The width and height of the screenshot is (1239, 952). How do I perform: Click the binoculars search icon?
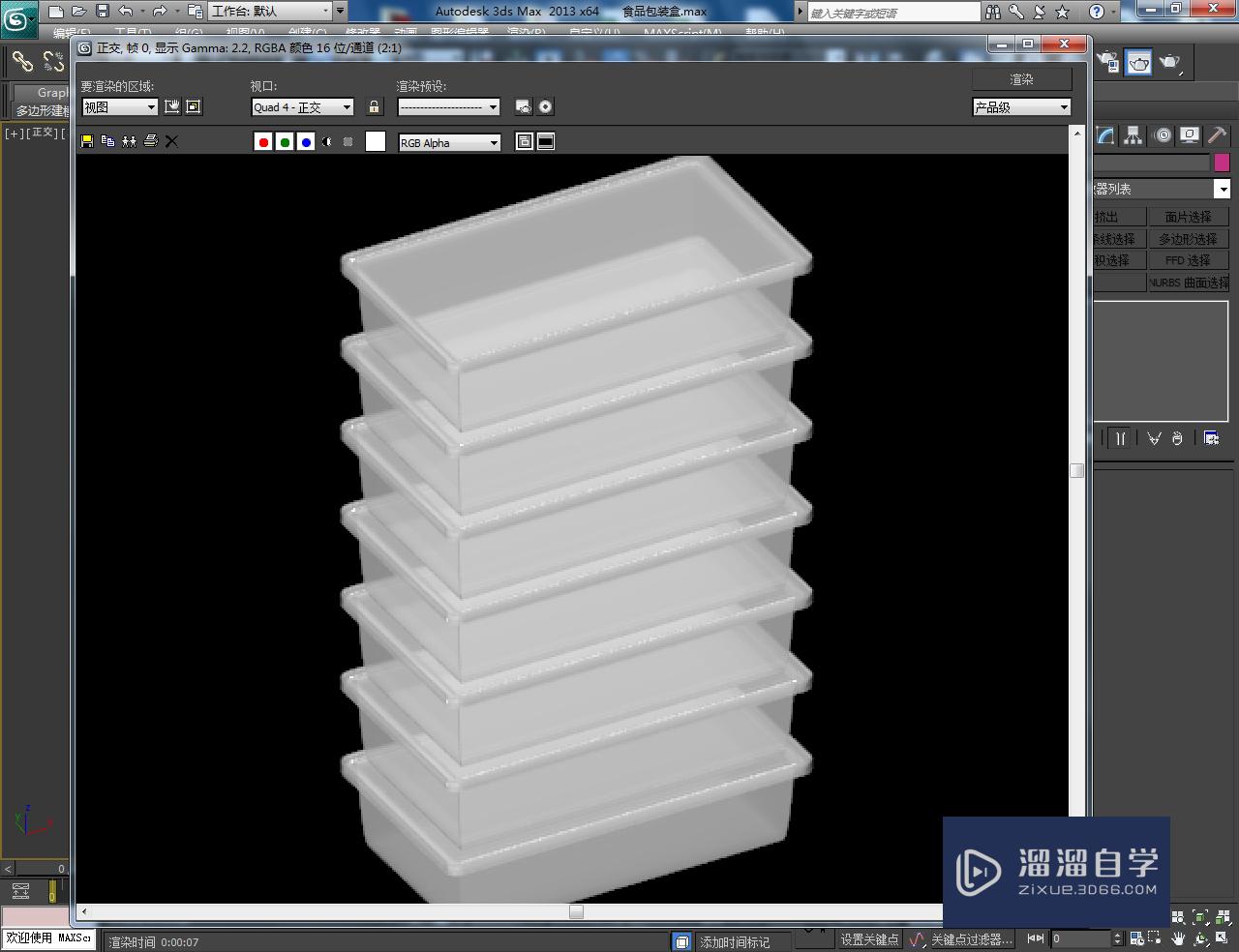993,12
